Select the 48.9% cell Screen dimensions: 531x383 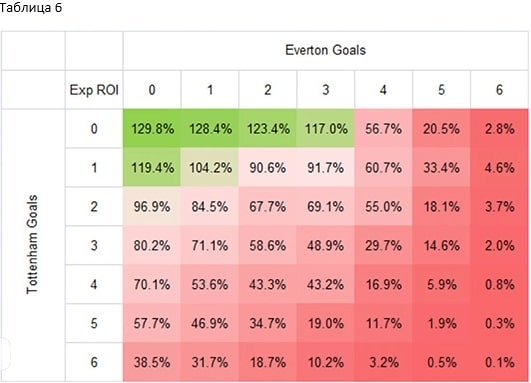tap(326, 246)
